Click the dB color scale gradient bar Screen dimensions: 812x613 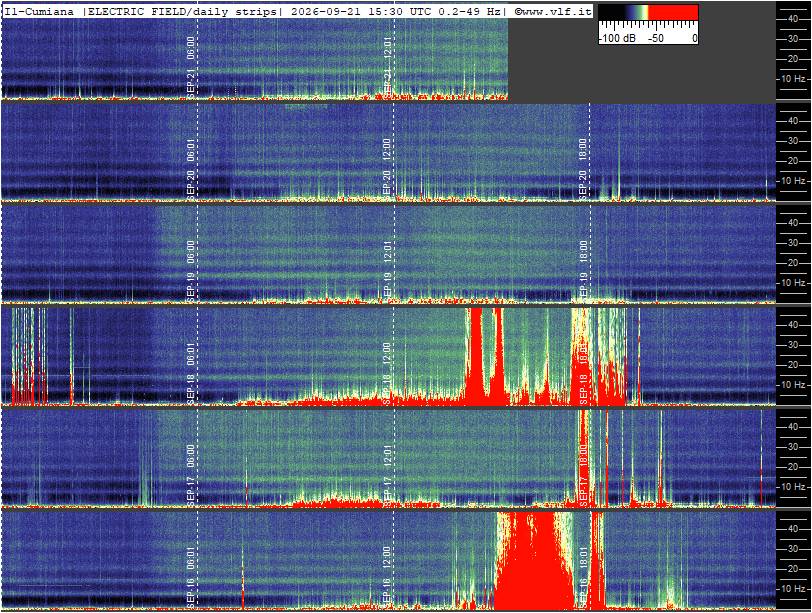648,12
